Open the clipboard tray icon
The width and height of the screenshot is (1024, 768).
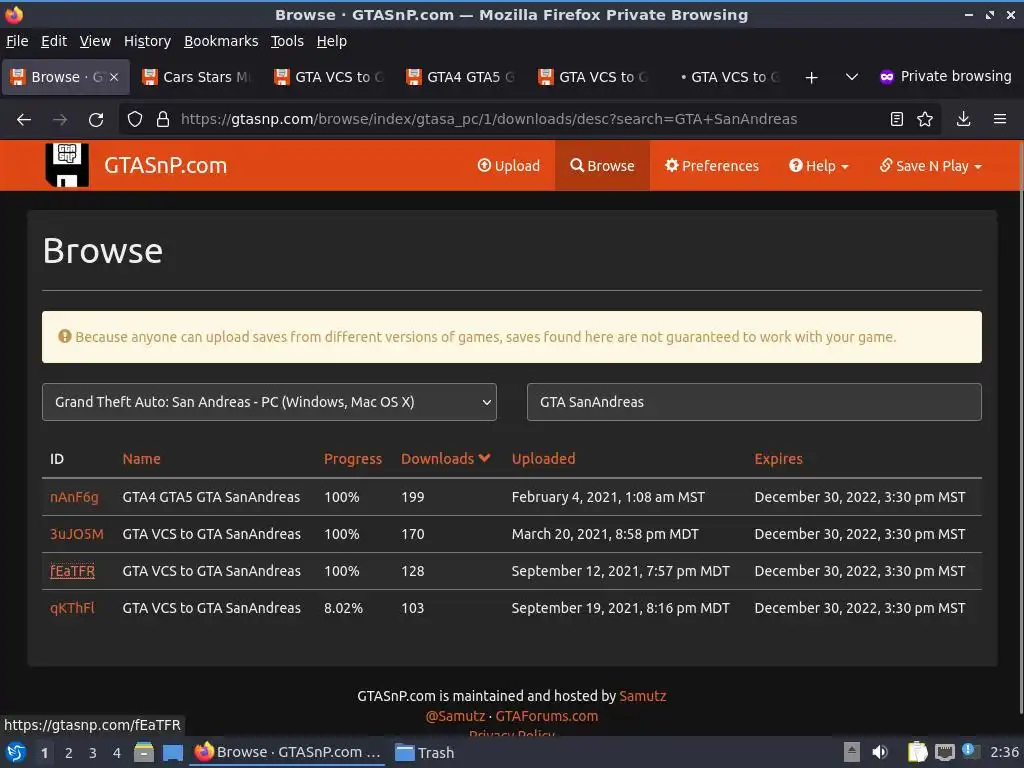[918, 753]
